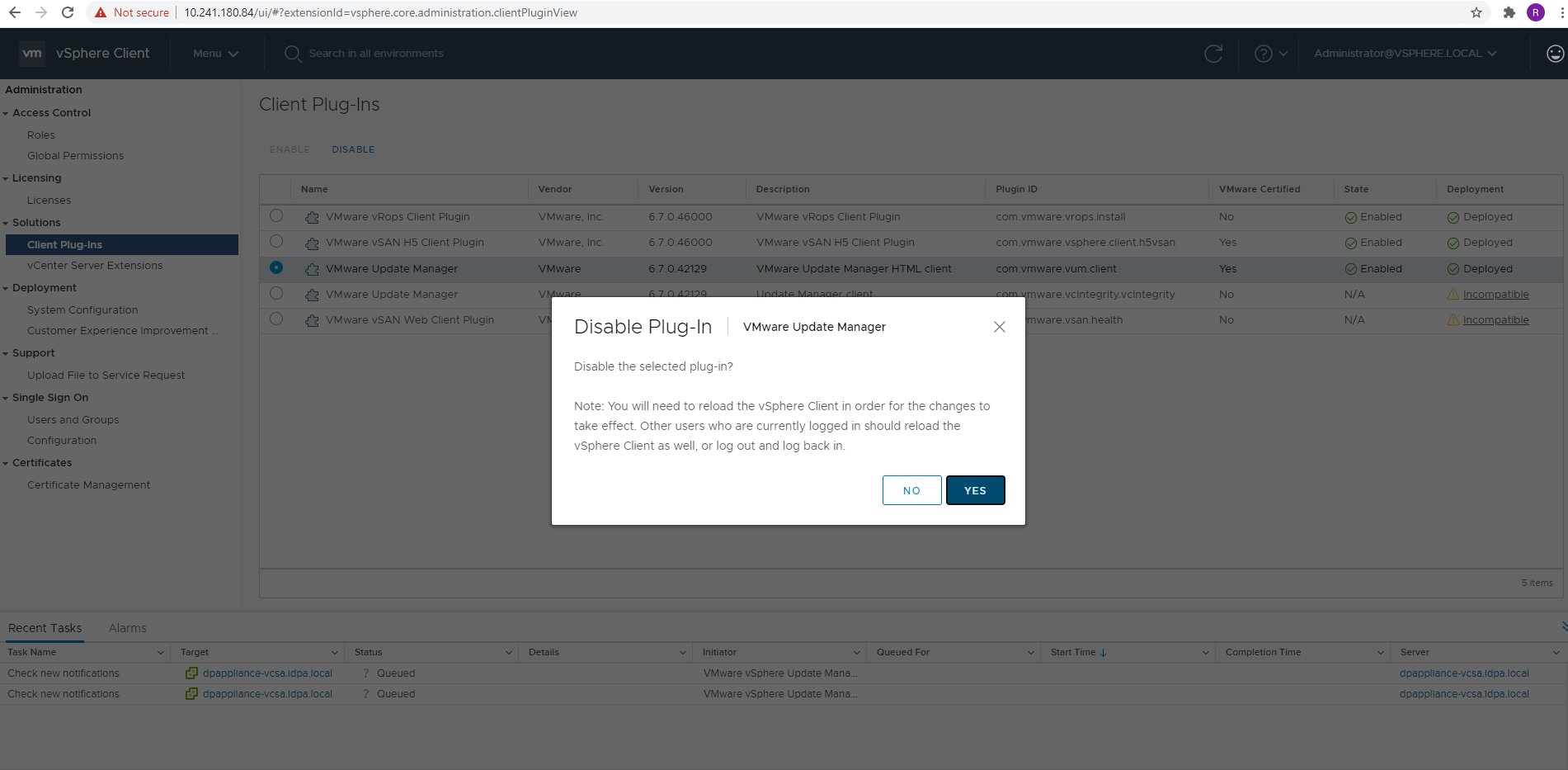This screenshot has width=1568, height=770.
Task: Click the search in all environments field
Action: [x=376, y=54]
